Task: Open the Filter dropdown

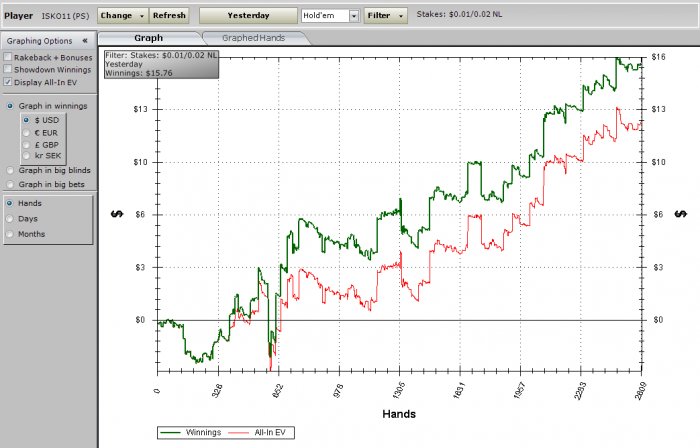Action: (386, 16)
